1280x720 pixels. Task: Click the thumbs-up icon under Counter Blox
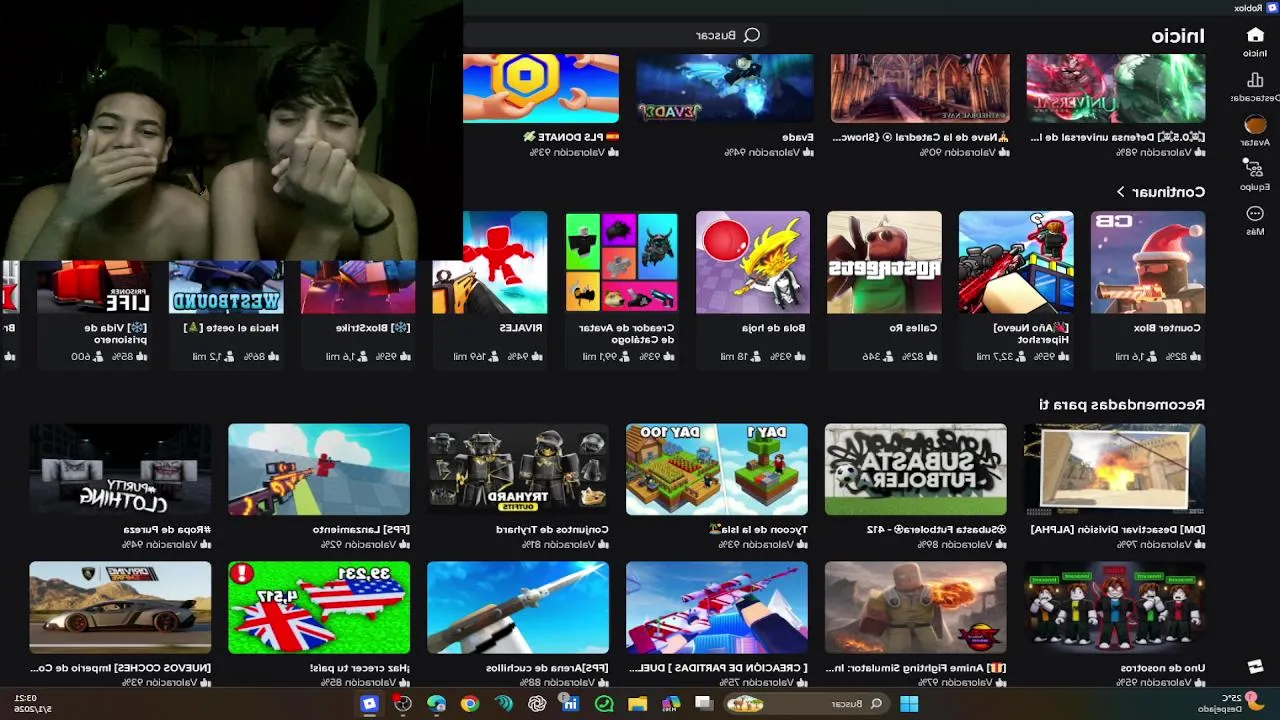[x=1195, y=356]
